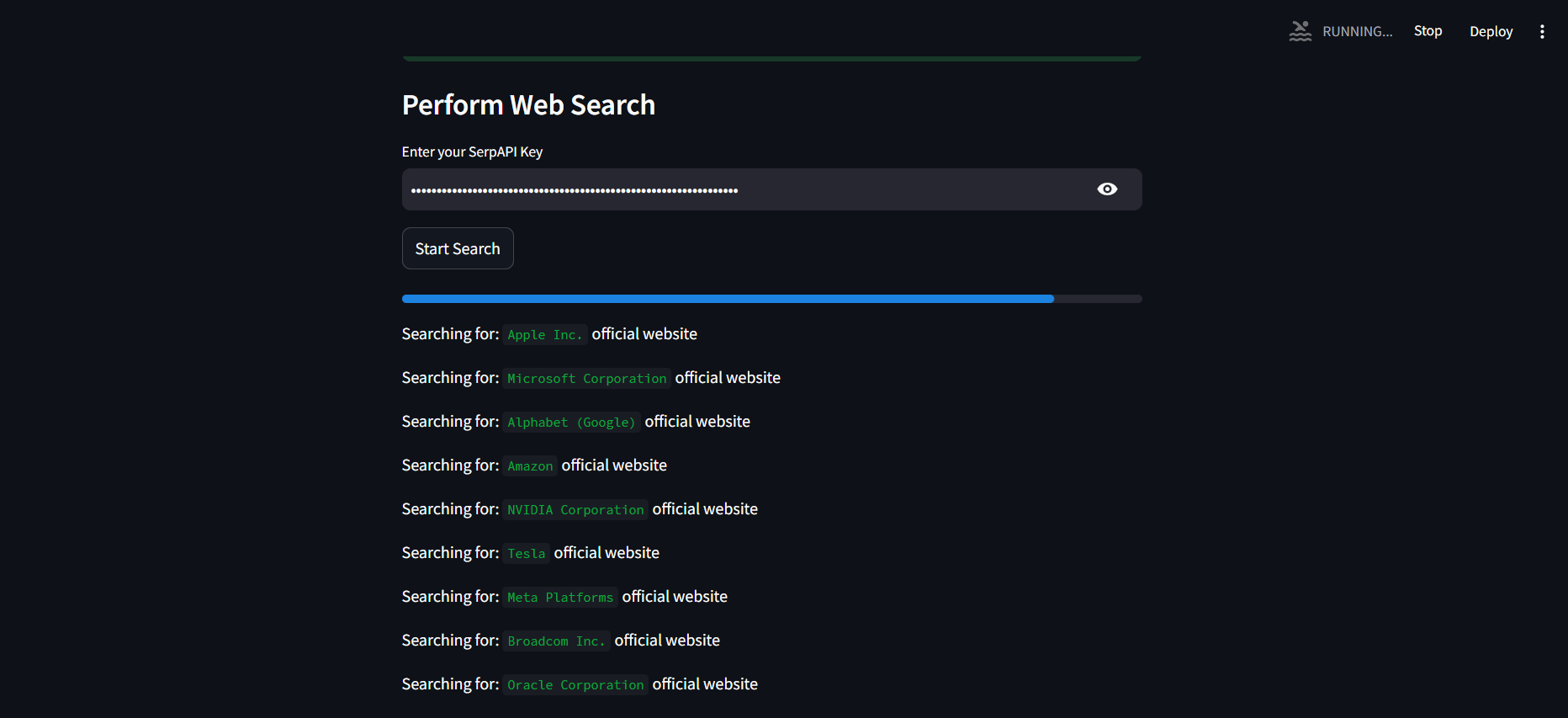Click the blue search progress bar
The width and height of the screenshot is (1568, 718).
(x=771, y=299)
